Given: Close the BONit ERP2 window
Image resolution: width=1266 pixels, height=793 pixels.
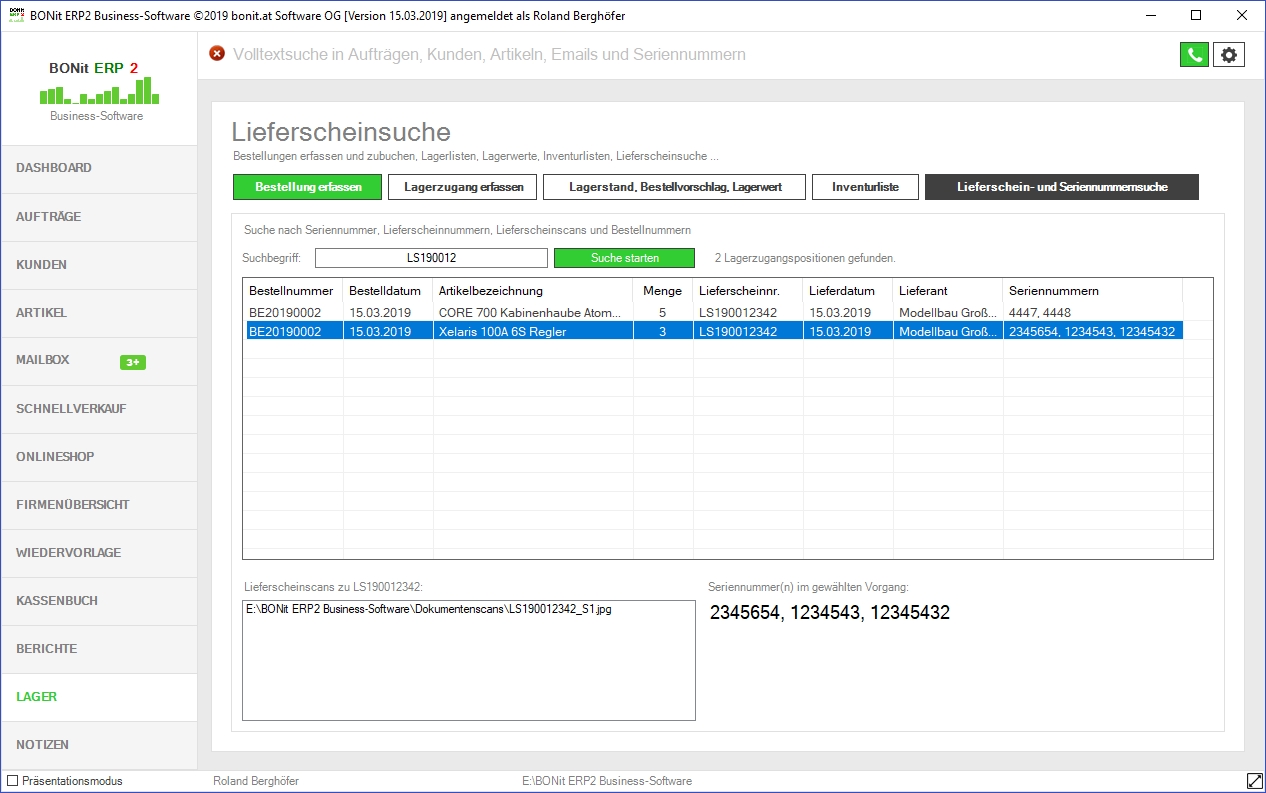Looking at the screenshot, I should (x=1242, y=15).
